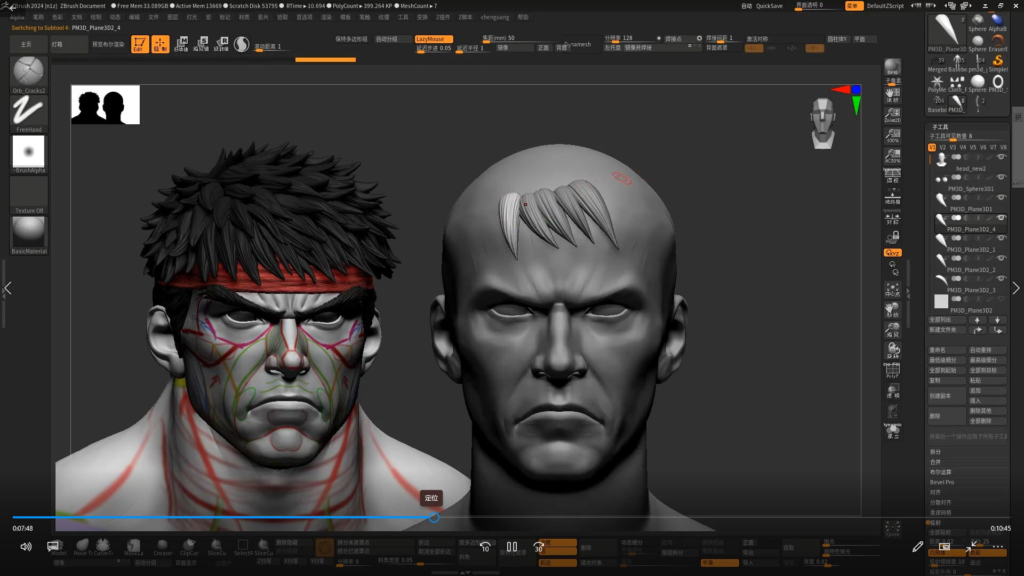Pause the video playback

(511, 547)
